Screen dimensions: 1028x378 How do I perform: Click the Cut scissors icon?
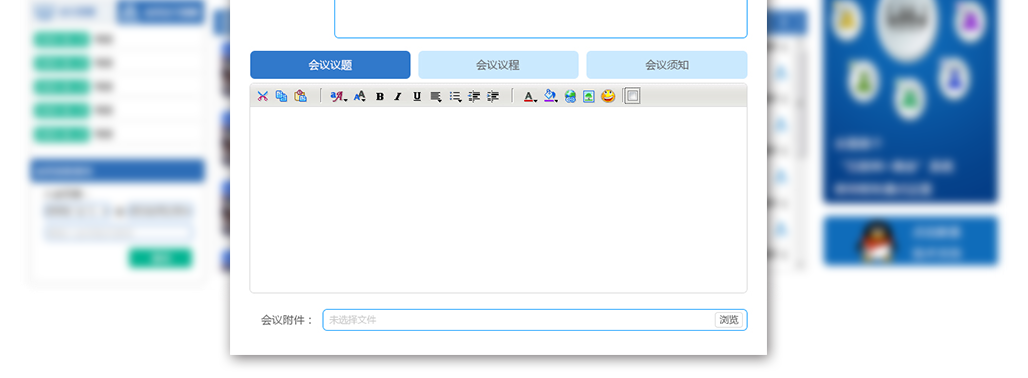click(x=263, y=96)
